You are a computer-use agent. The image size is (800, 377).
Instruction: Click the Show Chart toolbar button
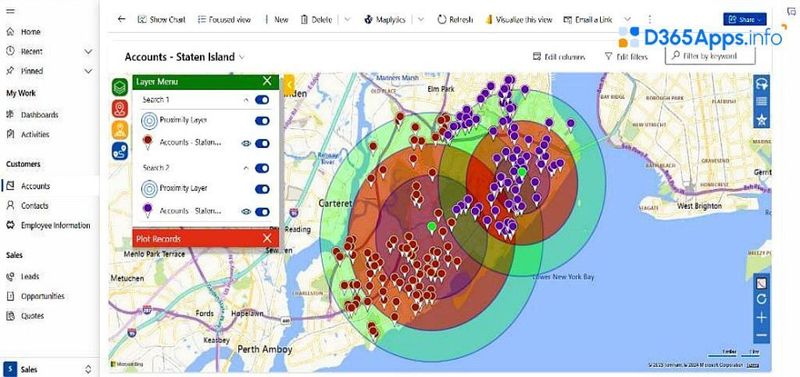pos(161,19)
